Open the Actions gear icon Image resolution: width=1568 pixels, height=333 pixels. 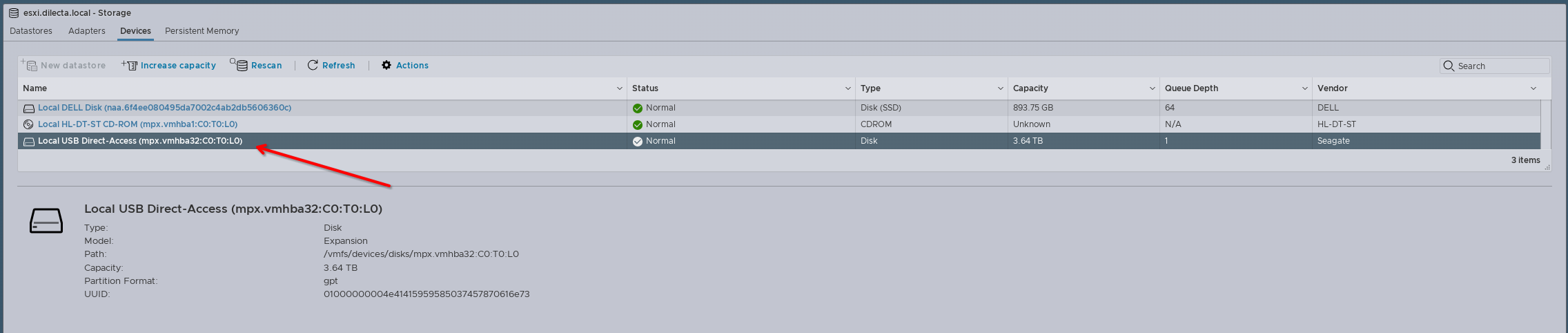tap(386, 65)
